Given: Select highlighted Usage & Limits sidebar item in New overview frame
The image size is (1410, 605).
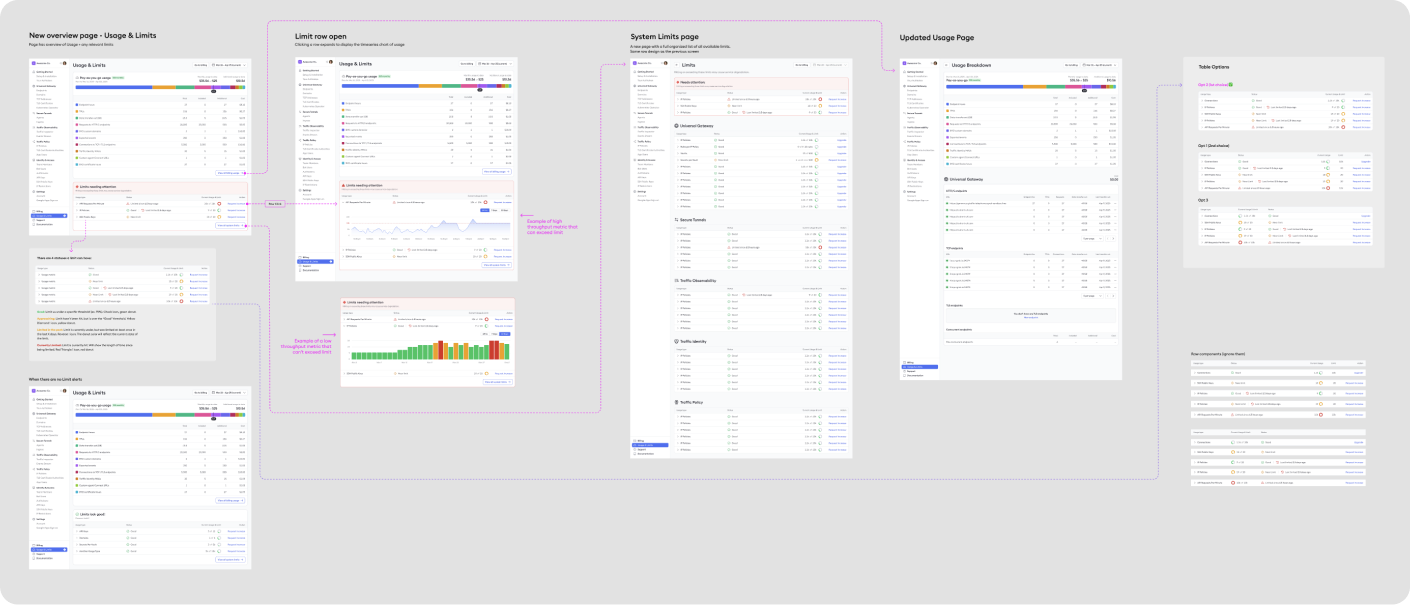Looking at the screenshot, I should tap(50, 217).
